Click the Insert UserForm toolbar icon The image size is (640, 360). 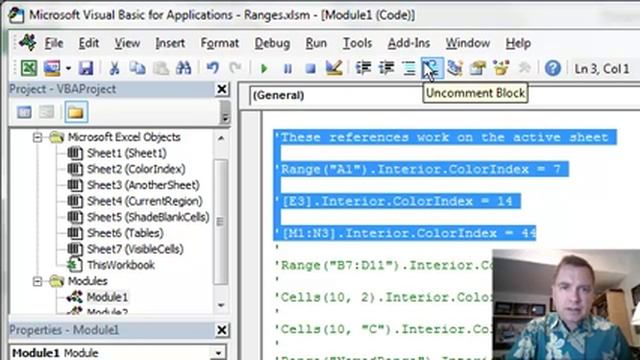click(x=52, y=68)
